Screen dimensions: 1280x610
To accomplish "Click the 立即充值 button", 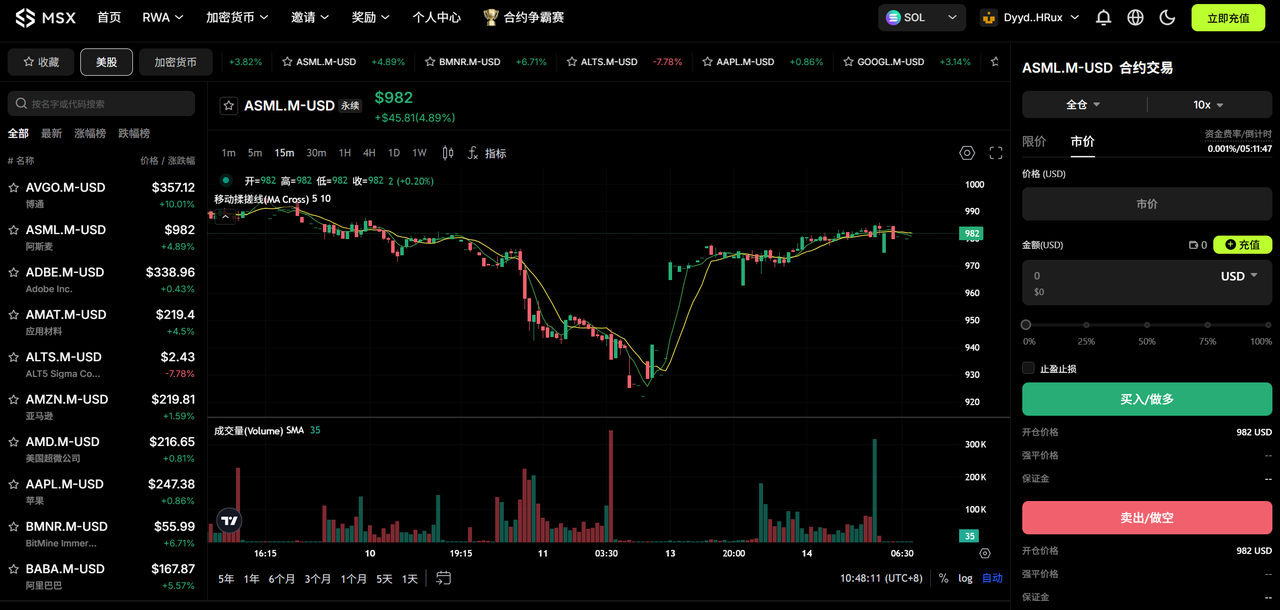I will point(1228,17).
